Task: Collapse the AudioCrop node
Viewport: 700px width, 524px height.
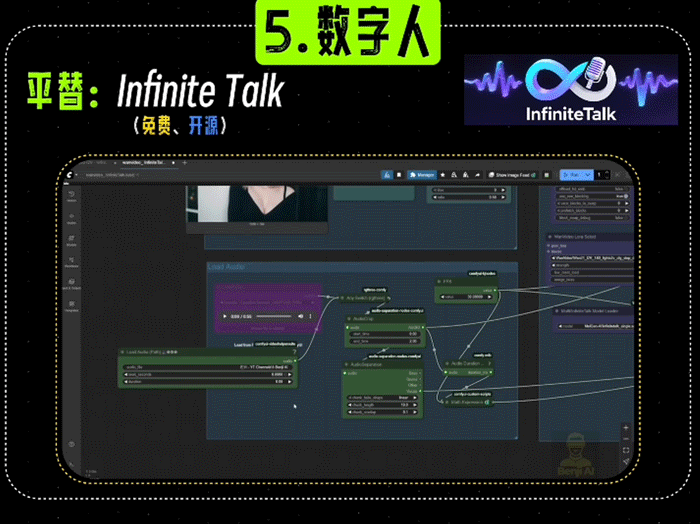Action: click(x=350, y=319)
